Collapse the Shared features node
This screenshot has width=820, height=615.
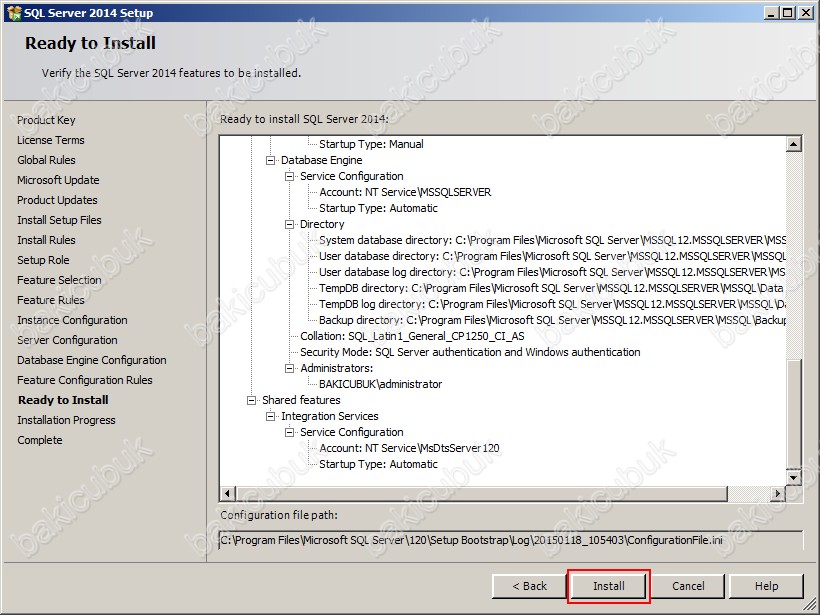(251, 400)
